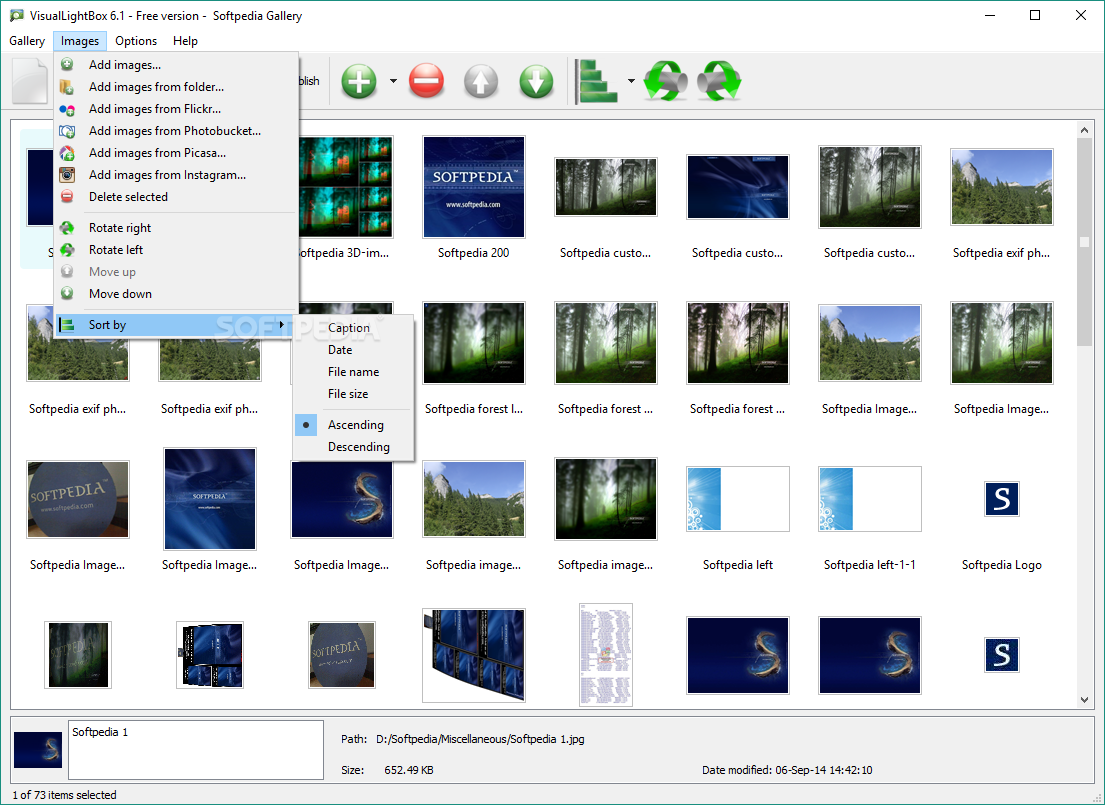Select the Softpedia forest l... thumbnail
The height and width of the screenshot is (805, 1105).
(474, 343)
